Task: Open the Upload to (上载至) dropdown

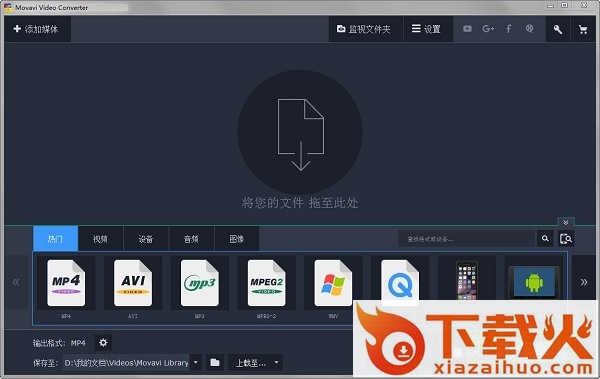Action: (x=256, y=363)
